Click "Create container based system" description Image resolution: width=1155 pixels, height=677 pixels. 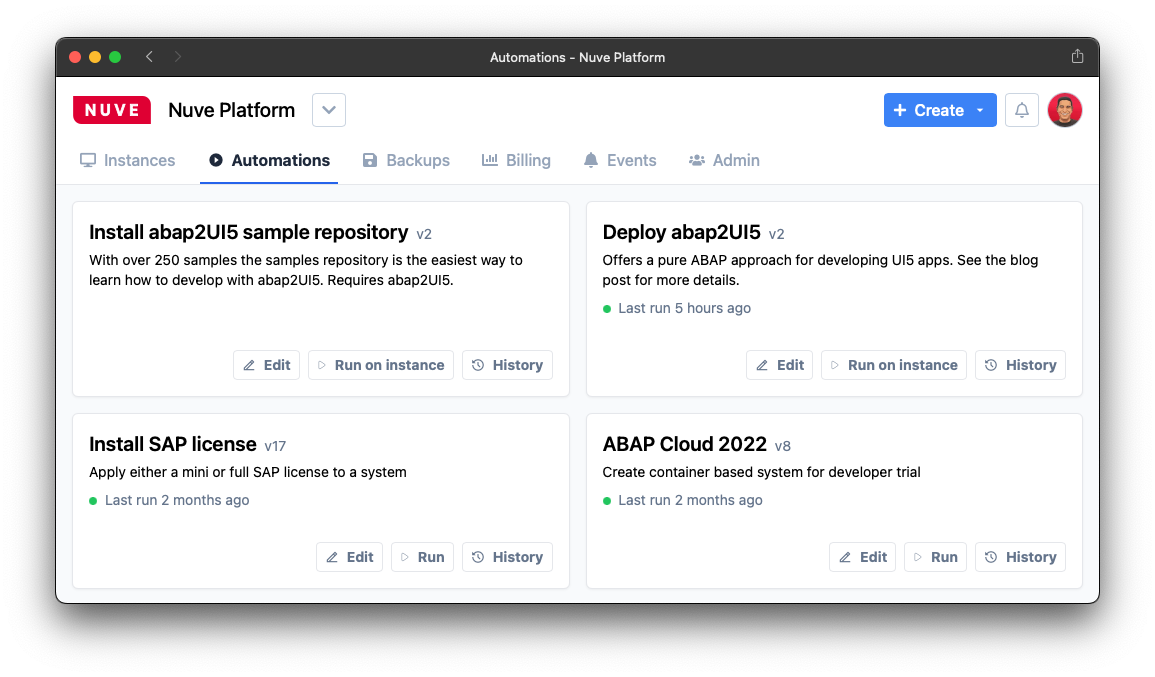761,472
